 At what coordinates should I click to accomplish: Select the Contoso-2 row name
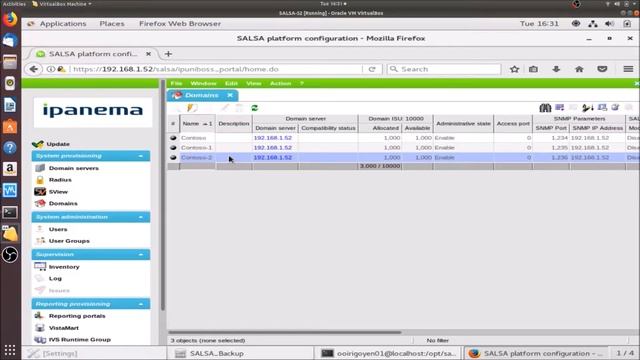click(x=196, y=158)
